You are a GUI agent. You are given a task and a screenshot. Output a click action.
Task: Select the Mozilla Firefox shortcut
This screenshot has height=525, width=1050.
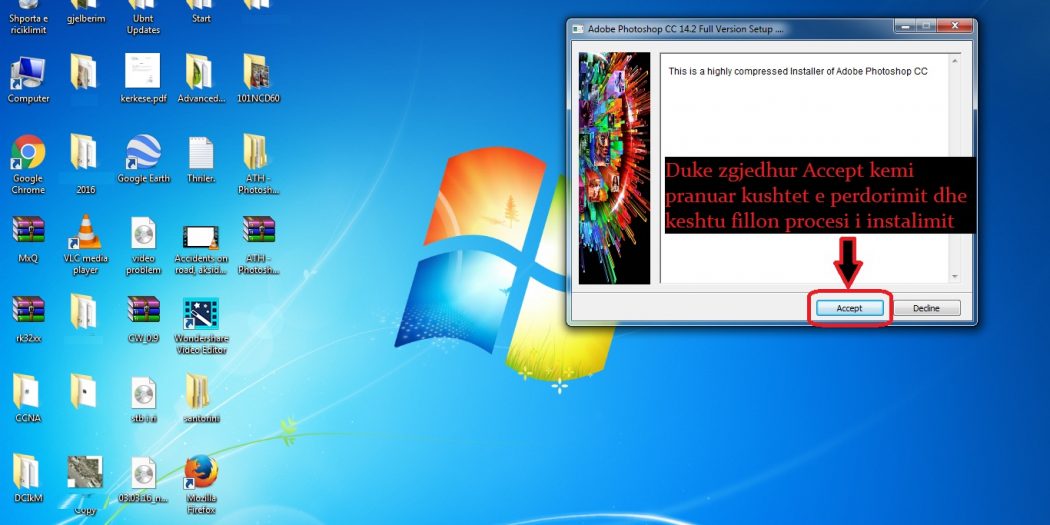click(201, 485)
